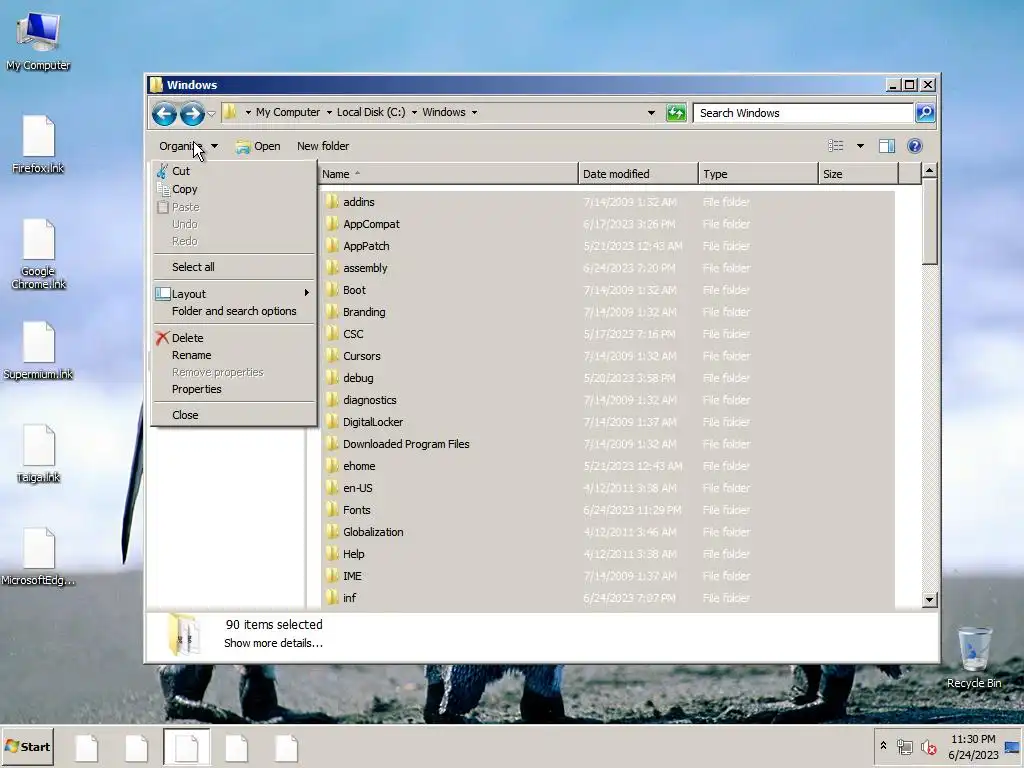Click the green Refresh button in address bar

coord(676,113)
